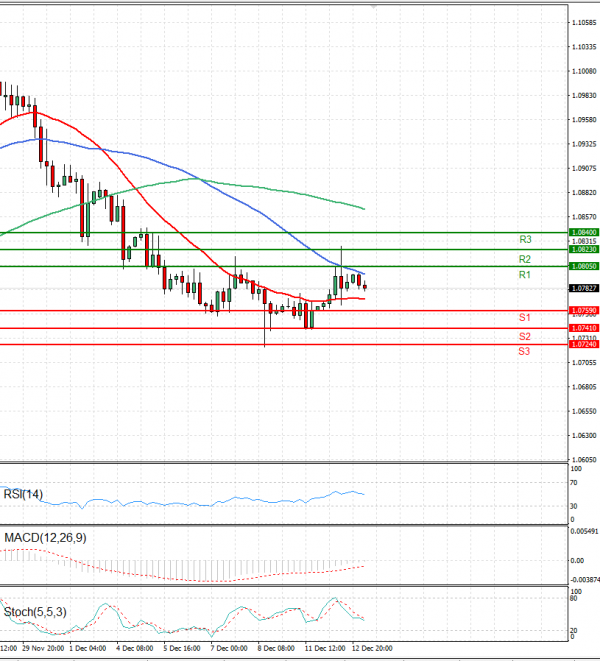Click the S2 support label
The height and width of the screenshot is (661, 600).
[525, 336]
